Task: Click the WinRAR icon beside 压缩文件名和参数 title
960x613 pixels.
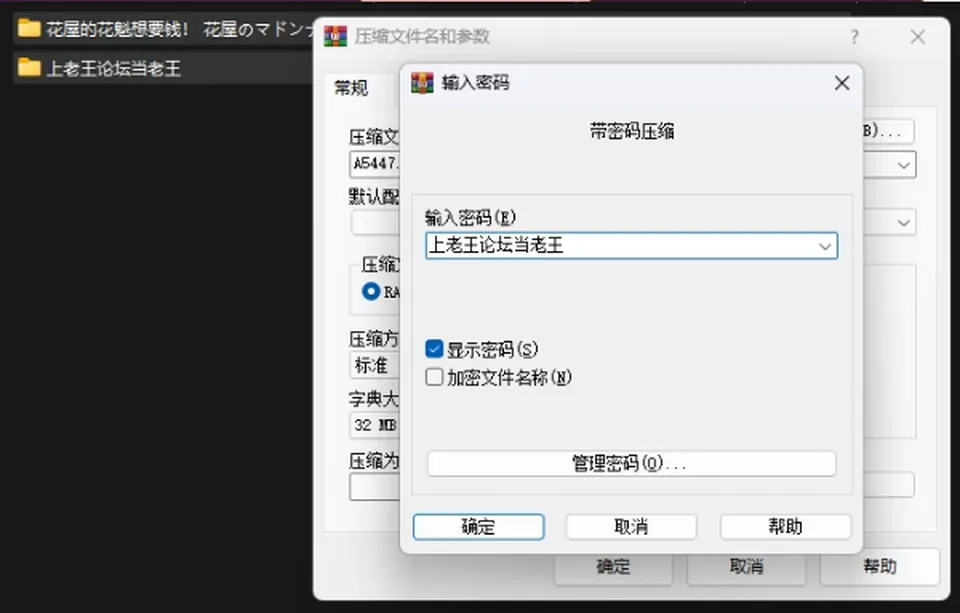Action: click(x=335, y=36)
